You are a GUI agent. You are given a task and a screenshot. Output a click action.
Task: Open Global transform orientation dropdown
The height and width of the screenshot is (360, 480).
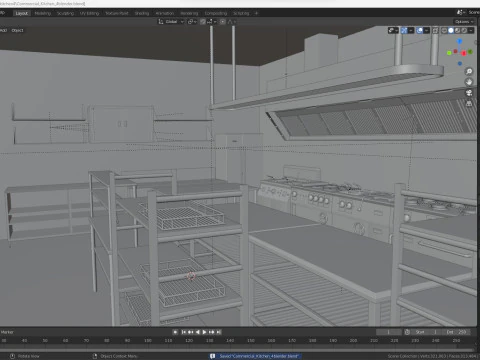[x=171, y=22]
